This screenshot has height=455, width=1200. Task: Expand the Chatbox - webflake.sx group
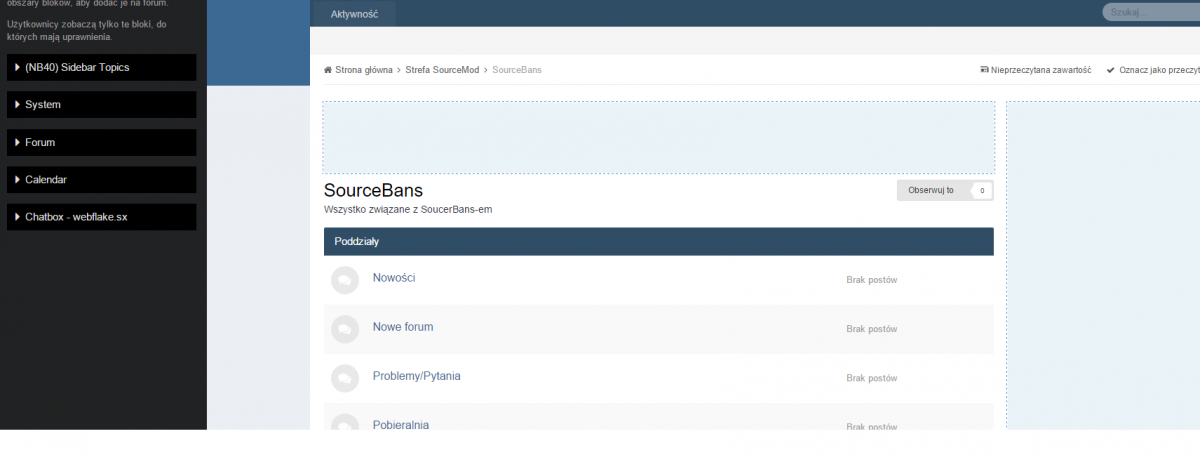(x=101, y=217)
